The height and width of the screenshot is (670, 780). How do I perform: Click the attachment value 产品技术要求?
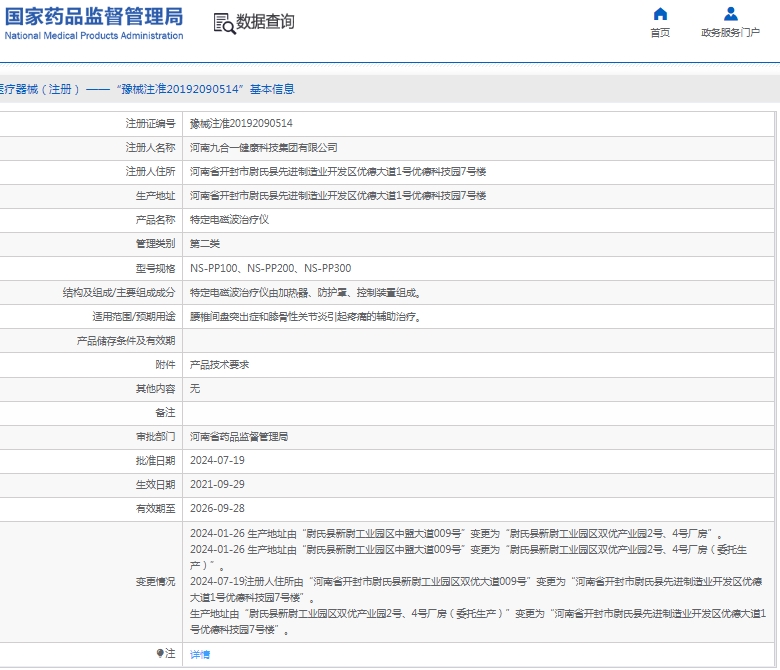point(219,365)
